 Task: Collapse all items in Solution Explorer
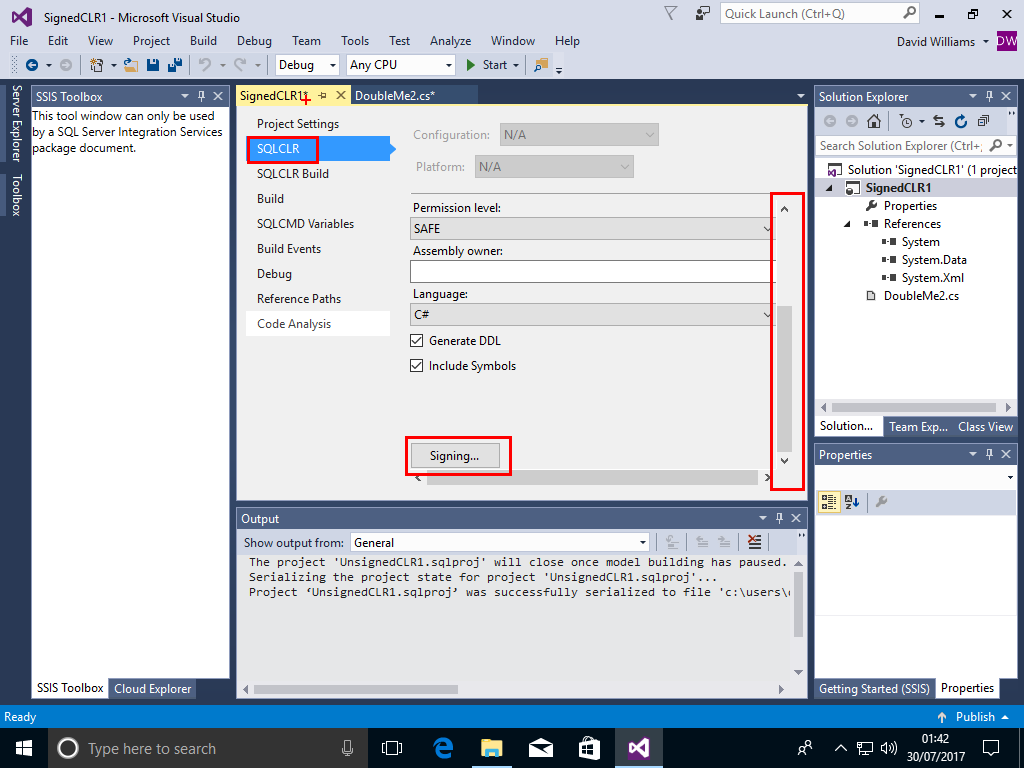[983, 121]
